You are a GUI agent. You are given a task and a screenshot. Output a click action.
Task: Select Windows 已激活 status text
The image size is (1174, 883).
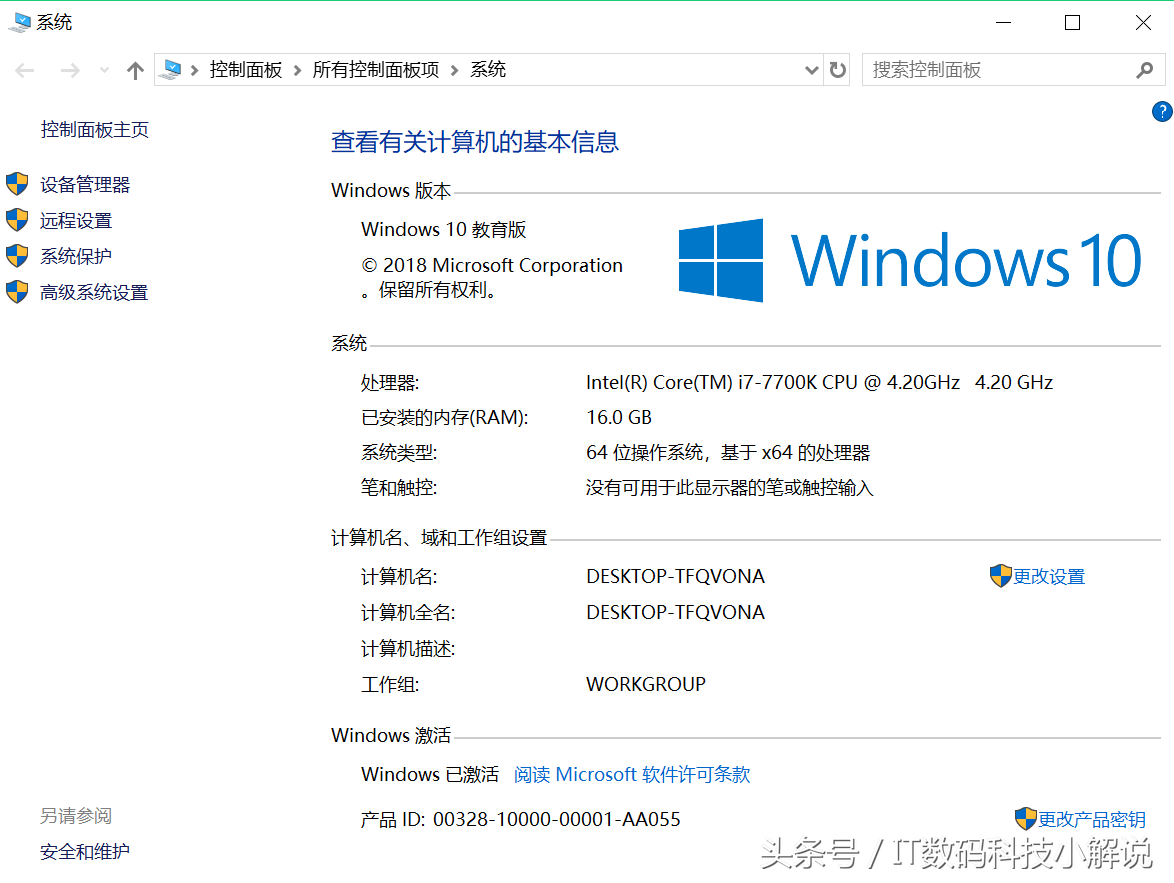click(x=430, y=774)
